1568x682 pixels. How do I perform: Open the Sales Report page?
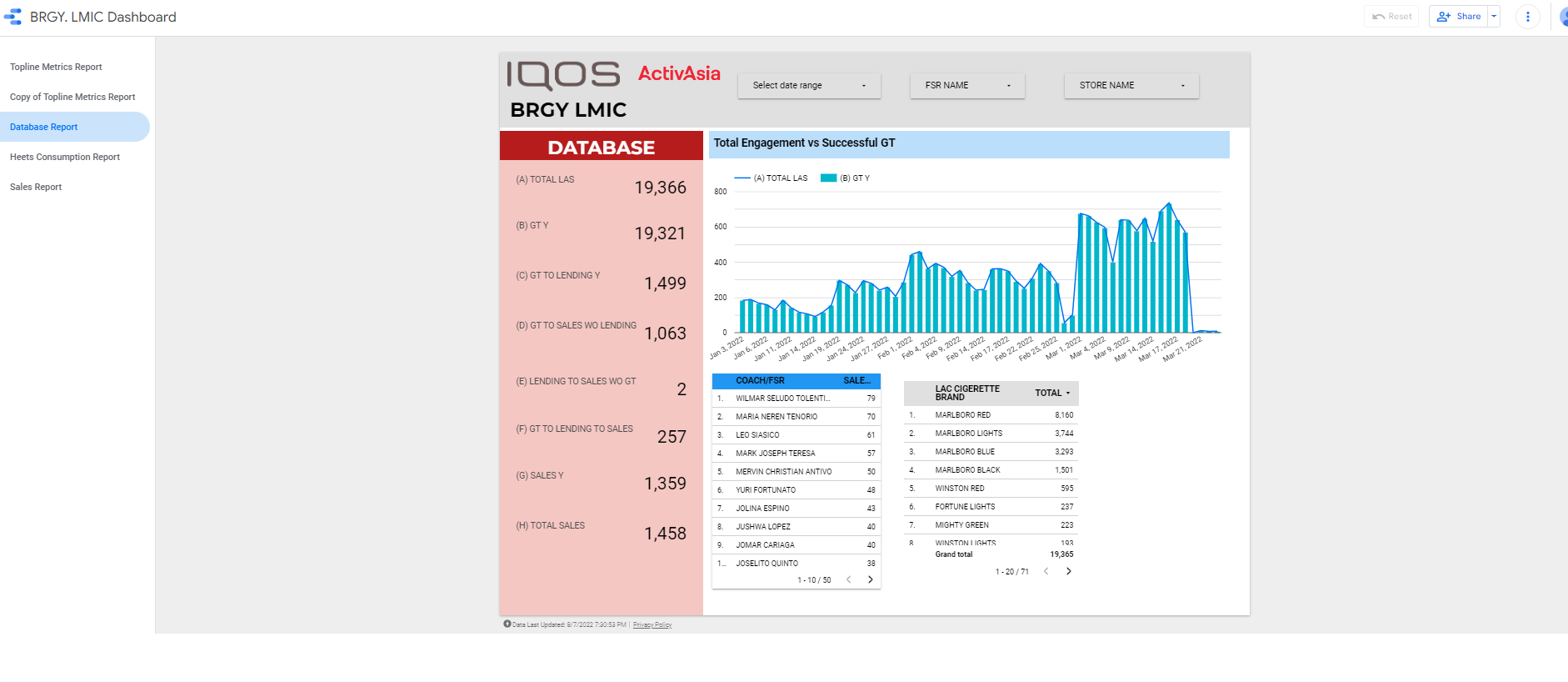coord(36,187)
